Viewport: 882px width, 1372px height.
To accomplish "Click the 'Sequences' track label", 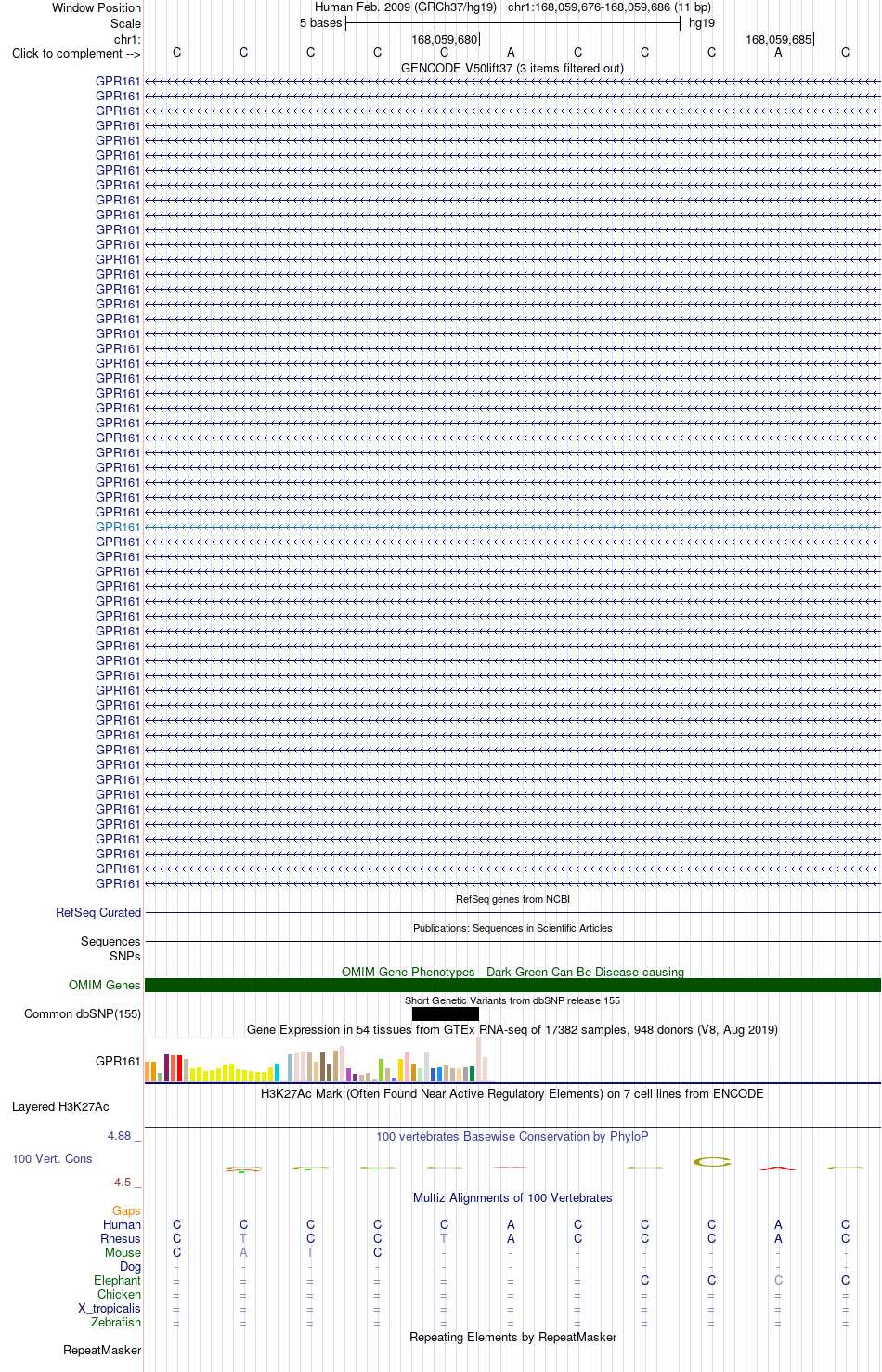I will [110, 941].
